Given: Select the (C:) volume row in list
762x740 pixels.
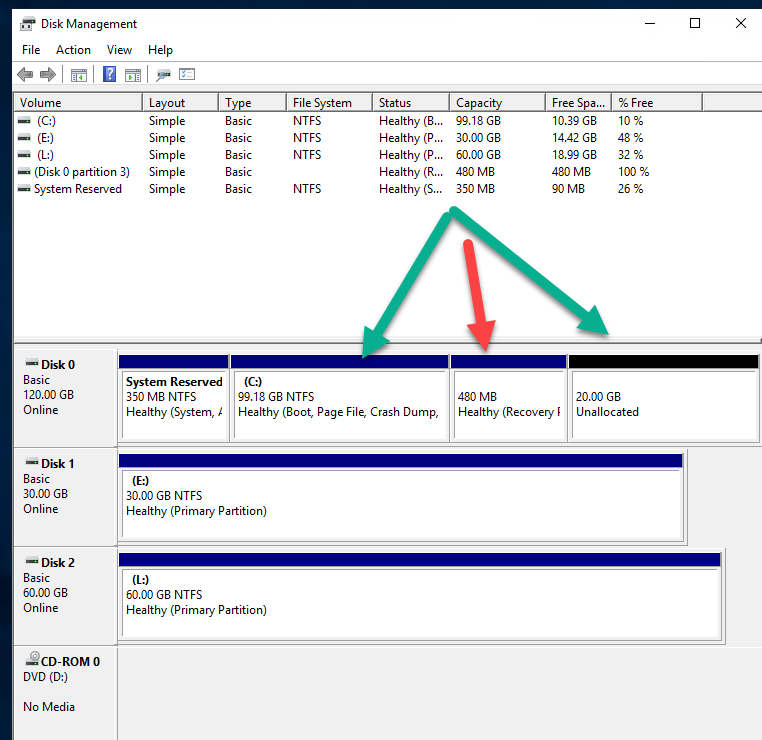Looking at the screenshot, I should pos(46,121).
